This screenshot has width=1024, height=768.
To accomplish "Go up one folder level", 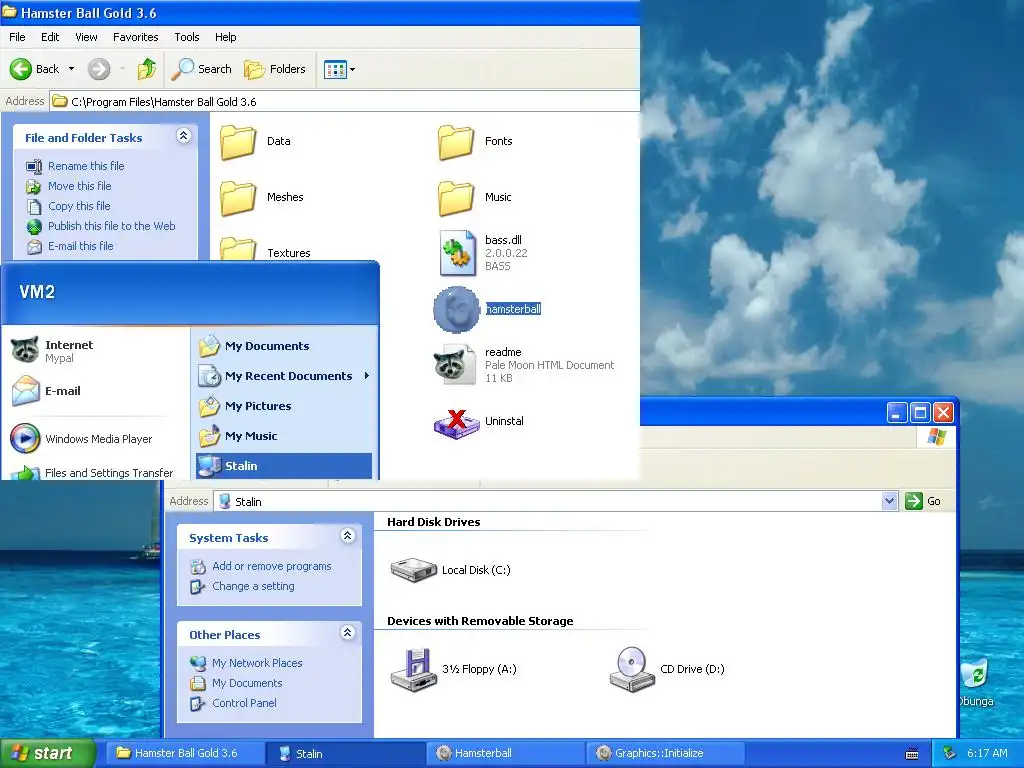I will point(147,69).
